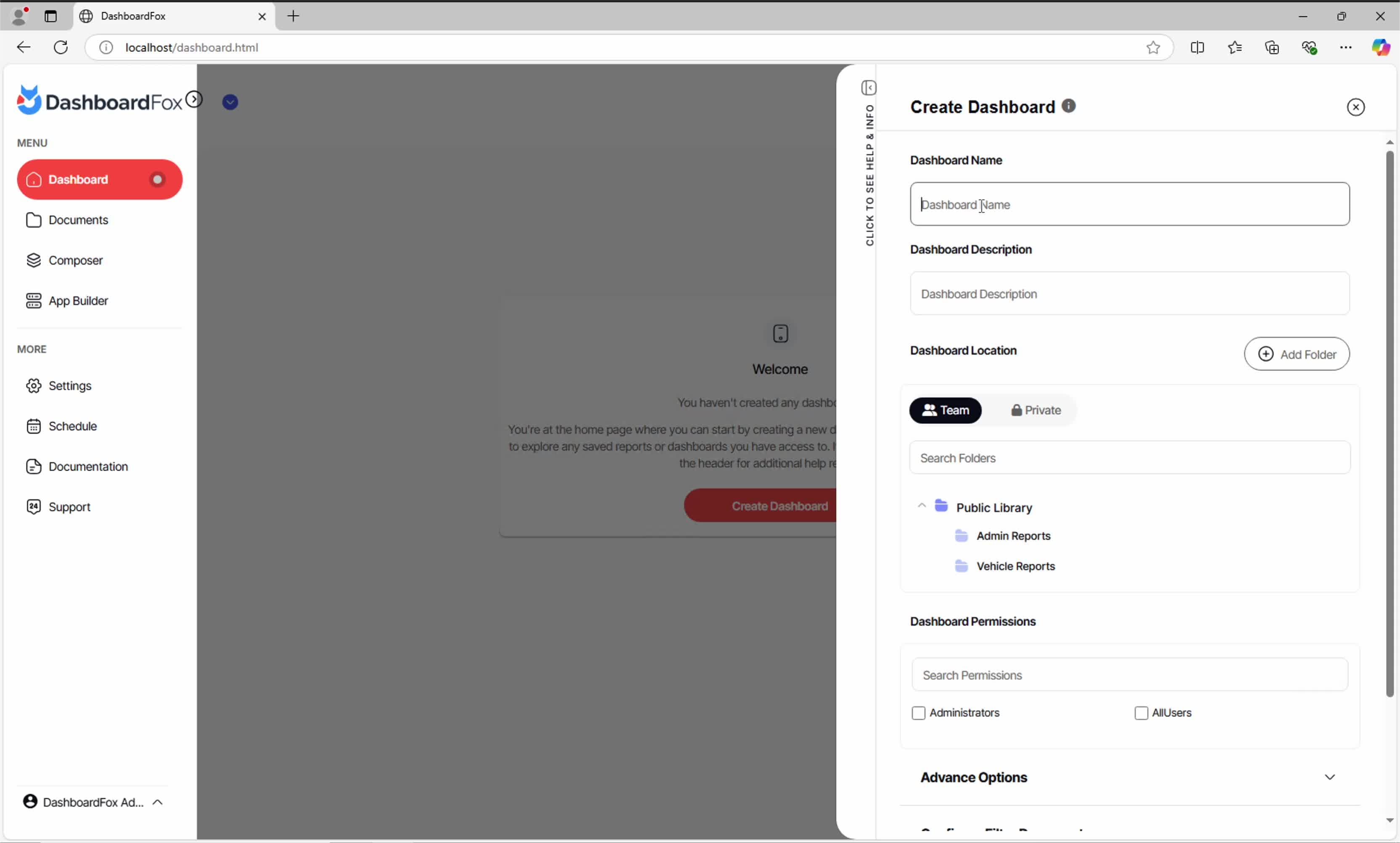Click the Add Folder button
Screen dimensions: 1400x843
coord(1296,354)
